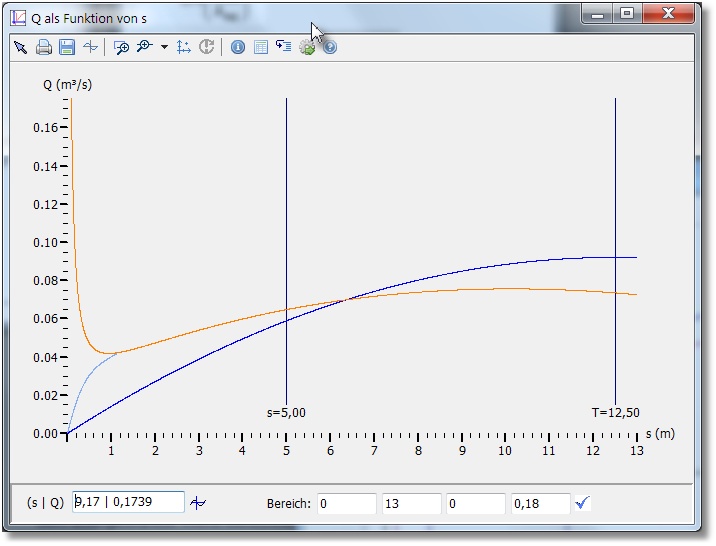Save the diagram using floppy disk icon
The width and height of the screenshot is (716, 546).
(67, 47)
